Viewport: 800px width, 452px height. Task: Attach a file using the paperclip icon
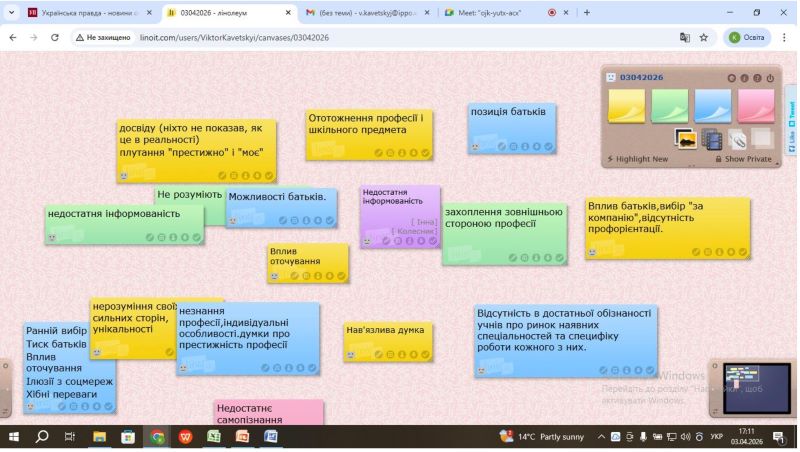pyautogui.click(x=737, y=139)
